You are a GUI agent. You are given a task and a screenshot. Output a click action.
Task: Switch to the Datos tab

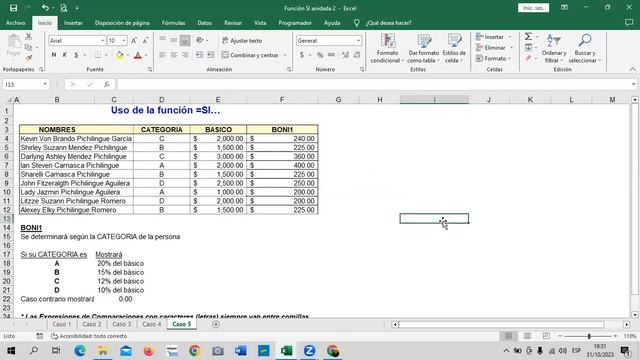[x=204, y=23]
